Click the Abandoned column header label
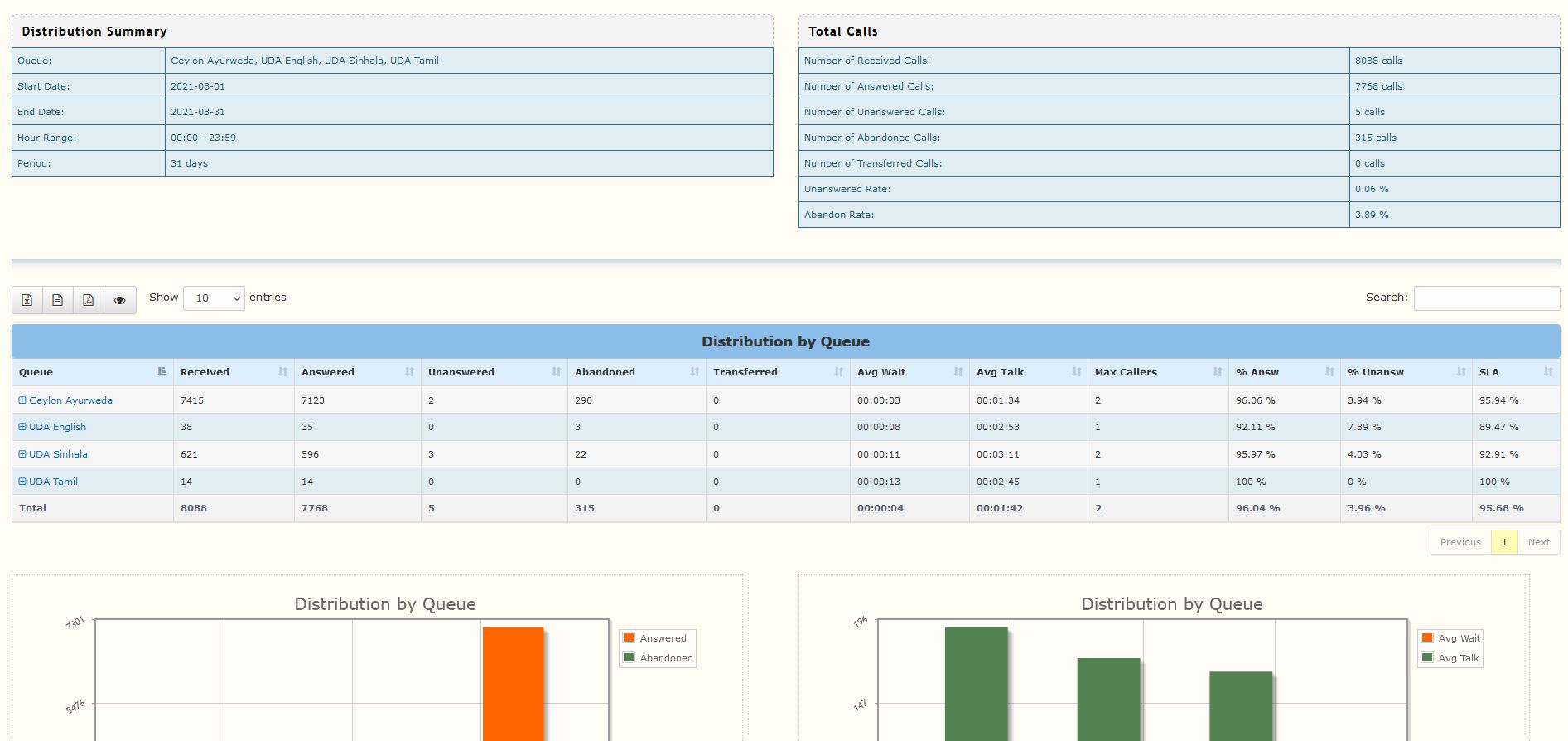This screenshot has height=741, width=1568. tap(605, 372)
